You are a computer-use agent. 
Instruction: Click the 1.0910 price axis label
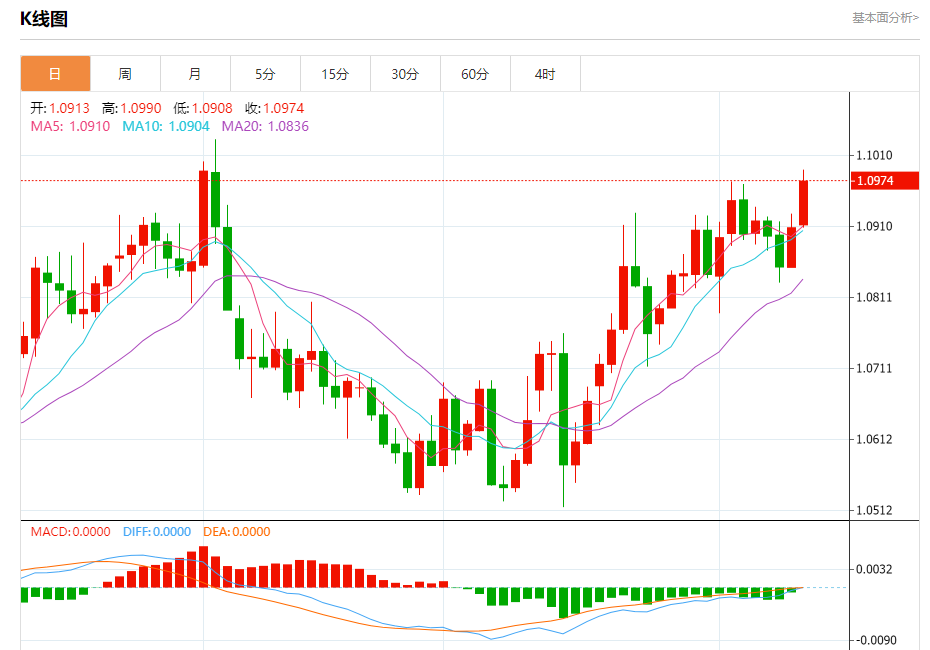[x=874, y=226]
